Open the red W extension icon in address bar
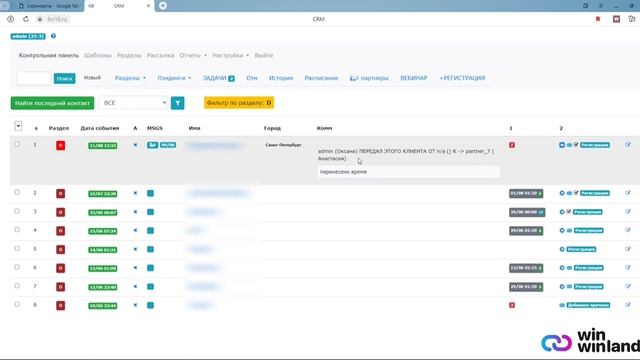 (616, 19)
